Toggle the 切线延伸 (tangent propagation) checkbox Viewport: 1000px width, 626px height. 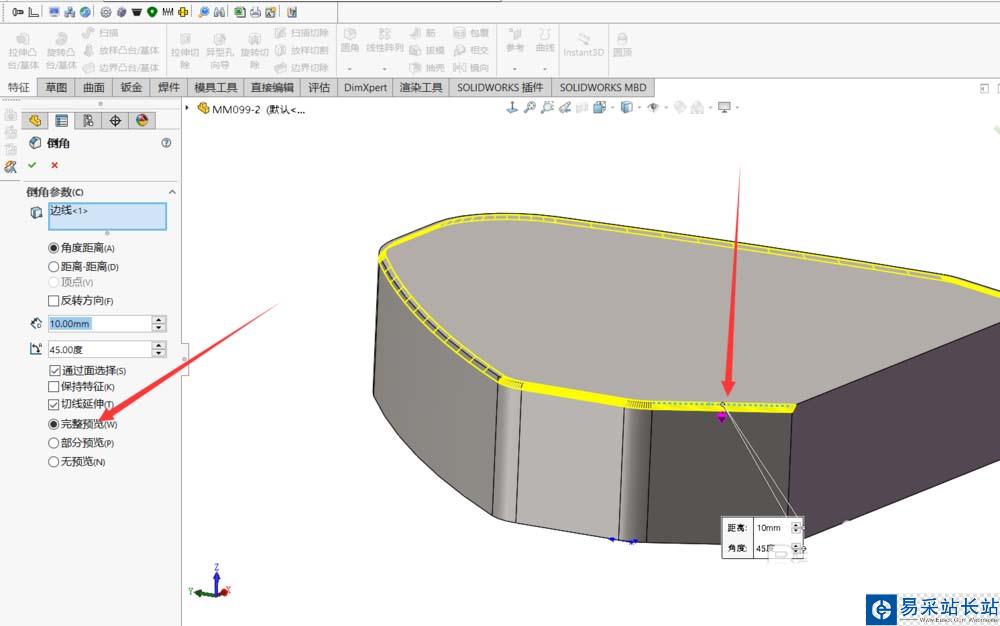coord(54,404)
